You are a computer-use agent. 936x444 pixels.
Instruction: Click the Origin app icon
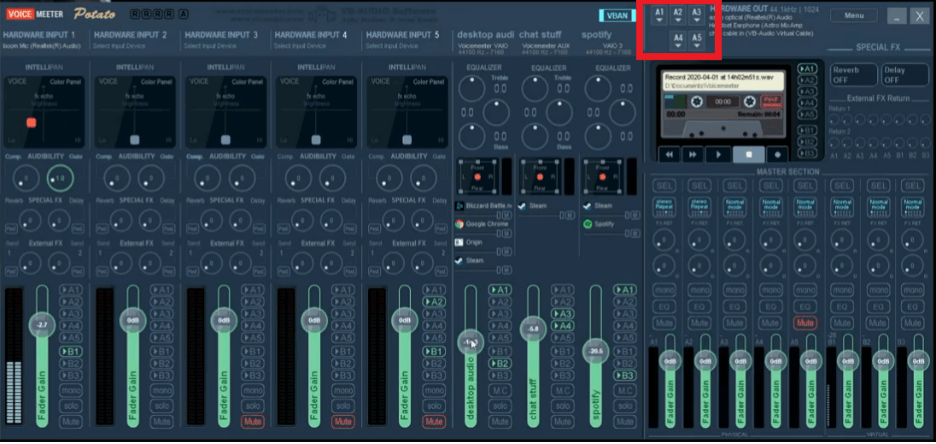click(x=460, y=243)
